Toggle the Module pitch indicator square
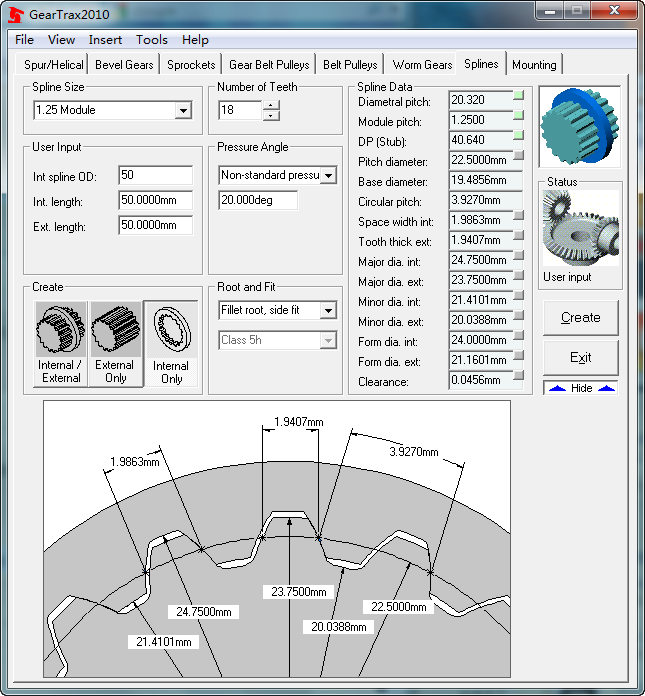This screenshot has height=696, width=645. click(518, 115)
